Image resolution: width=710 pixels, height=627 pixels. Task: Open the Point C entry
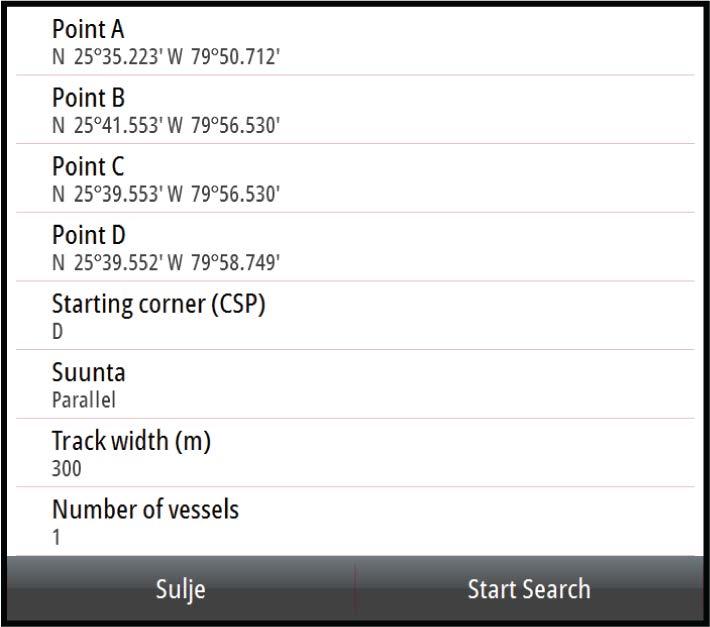(x=355, y=178)
